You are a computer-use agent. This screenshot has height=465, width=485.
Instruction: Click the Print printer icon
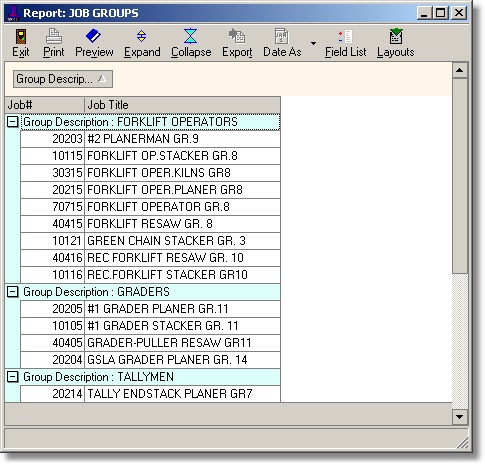pyautogui.click(x=53, y=36)
